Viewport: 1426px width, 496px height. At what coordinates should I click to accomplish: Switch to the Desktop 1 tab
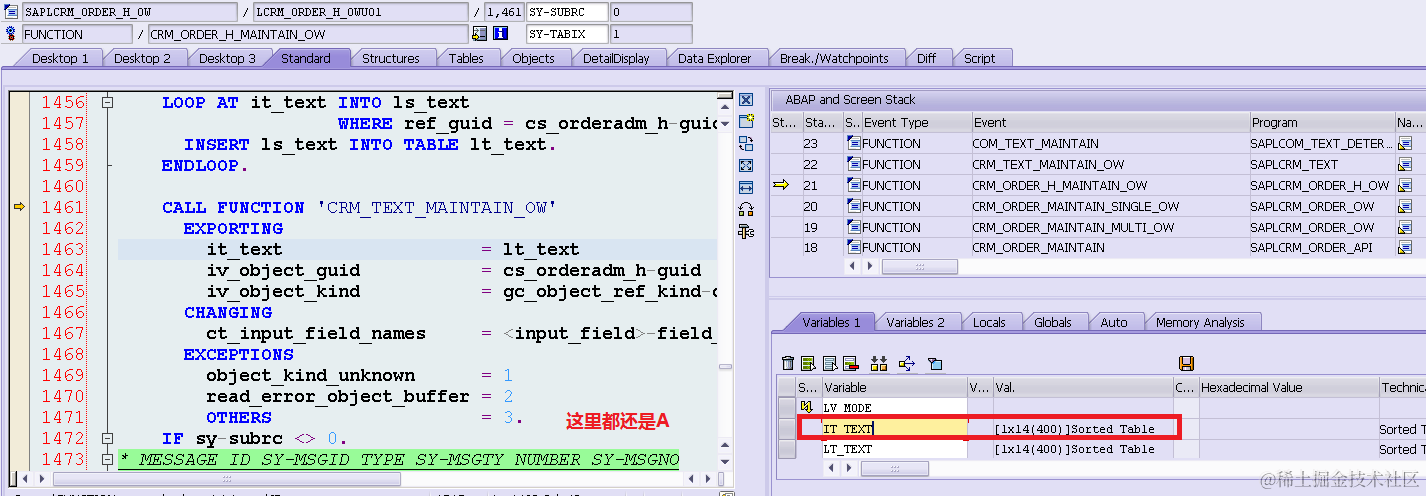(60, 58)
